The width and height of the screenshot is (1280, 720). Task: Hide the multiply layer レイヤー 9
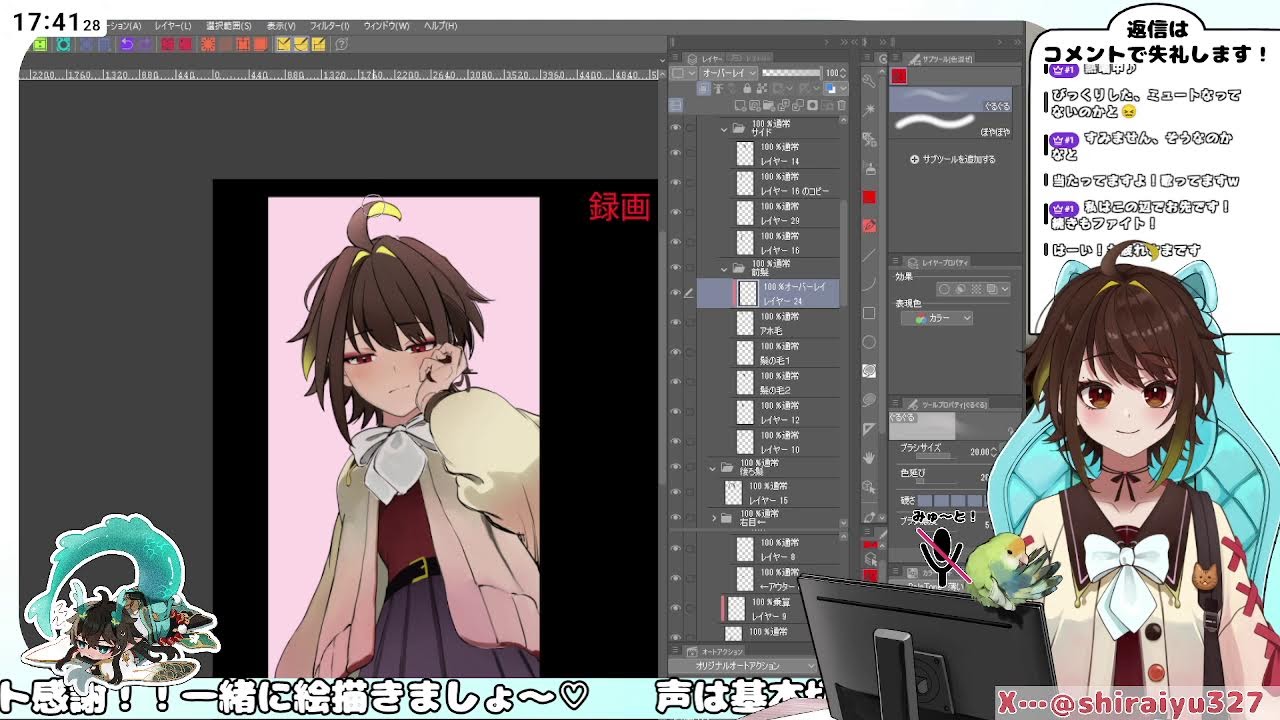tap(675, 607)
